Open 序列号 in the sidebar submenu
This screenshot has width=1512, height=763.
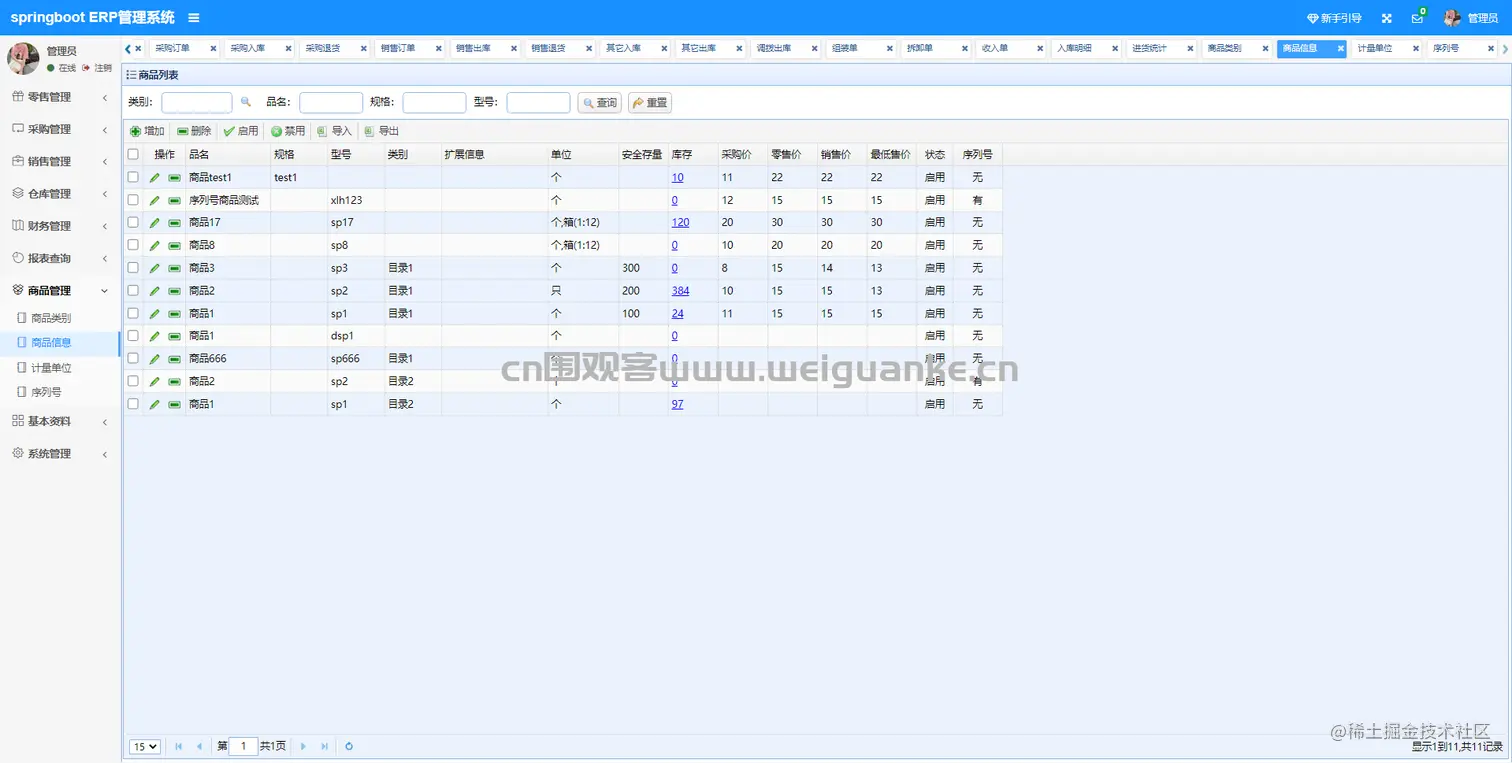pyautogui.click(x=46, y=392)
